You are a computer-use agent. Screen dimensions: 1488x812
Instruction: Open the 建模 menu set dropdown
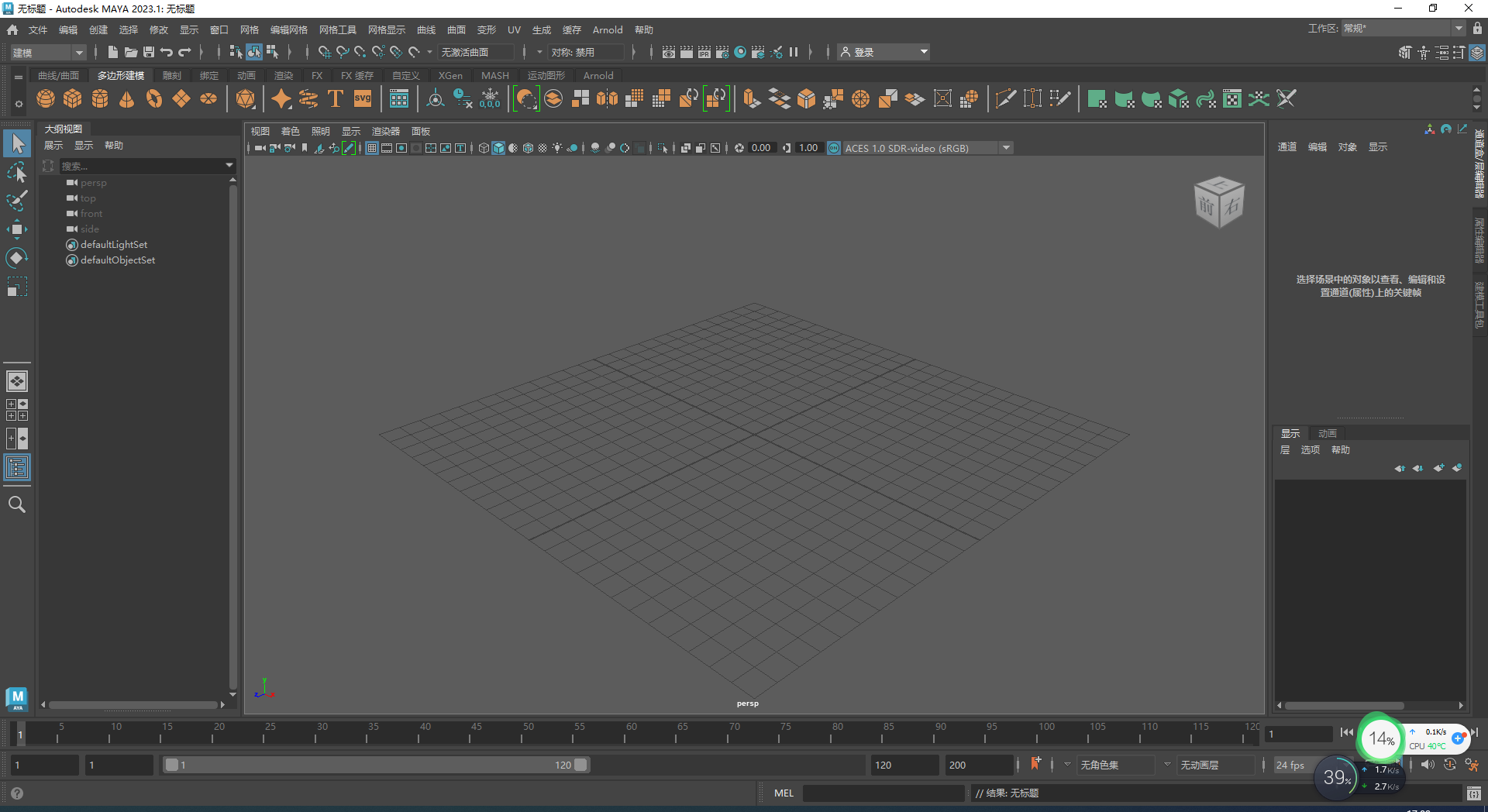77,52
